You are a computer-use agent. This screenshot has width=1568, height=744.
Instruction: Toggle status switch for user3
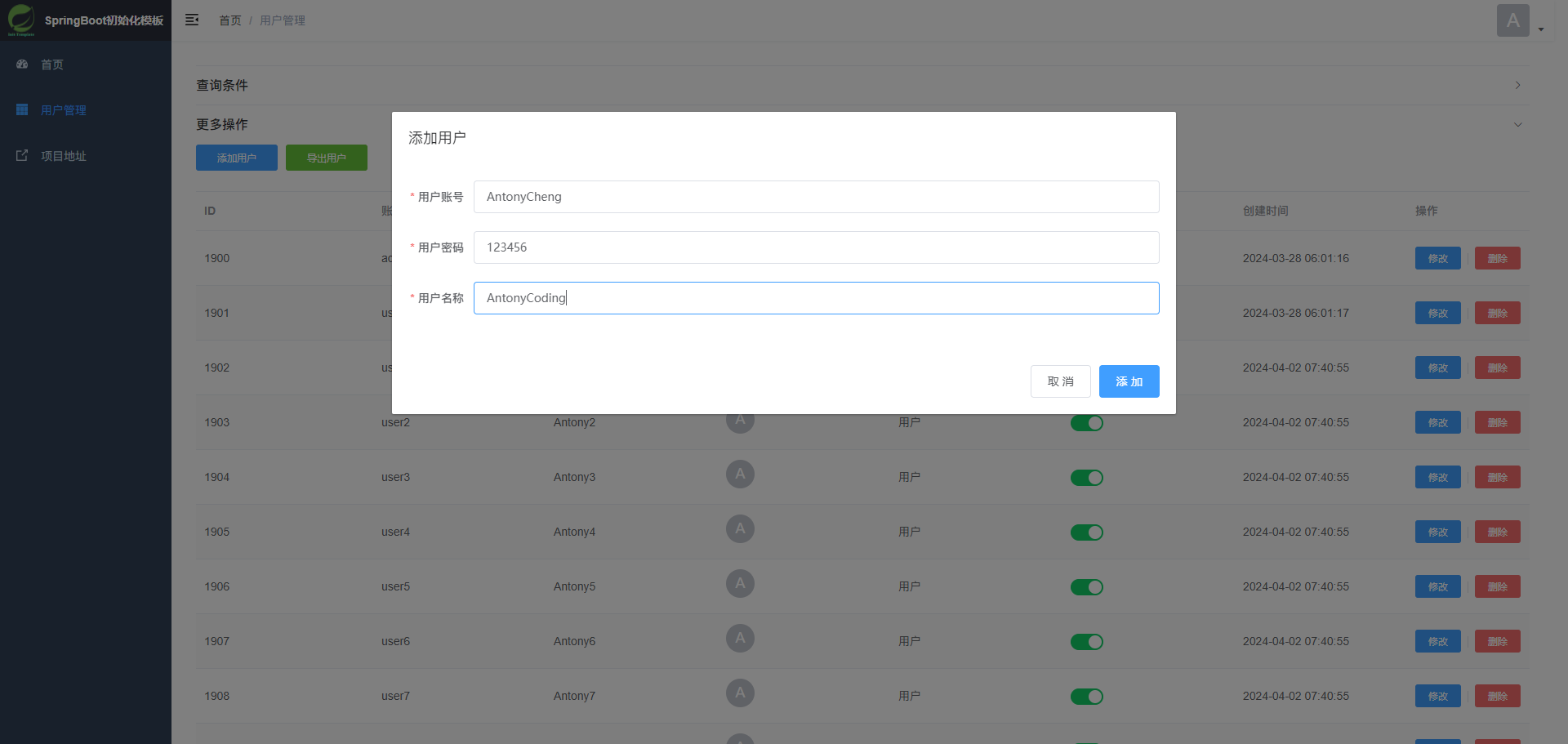click(x=1087, y=478)
